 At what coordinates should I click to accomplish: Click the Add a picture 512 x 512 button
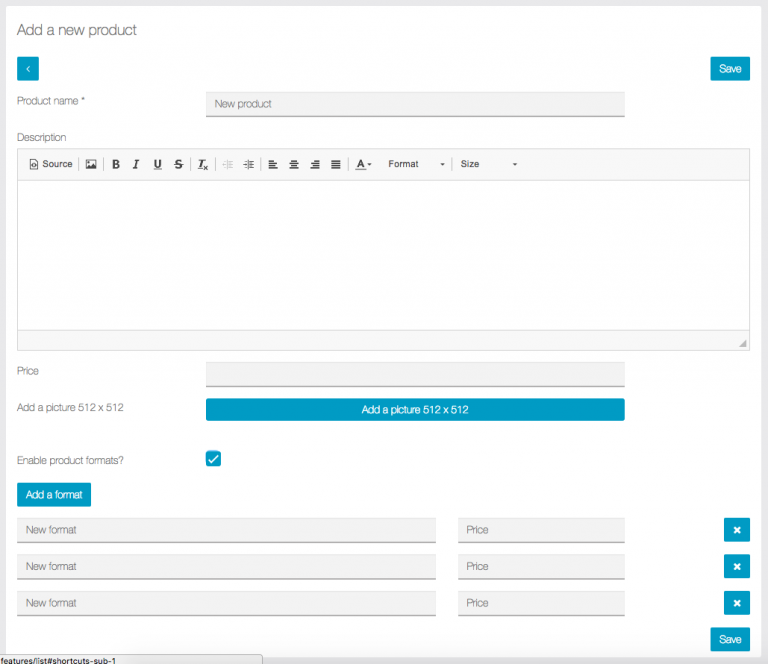point(415,410)
